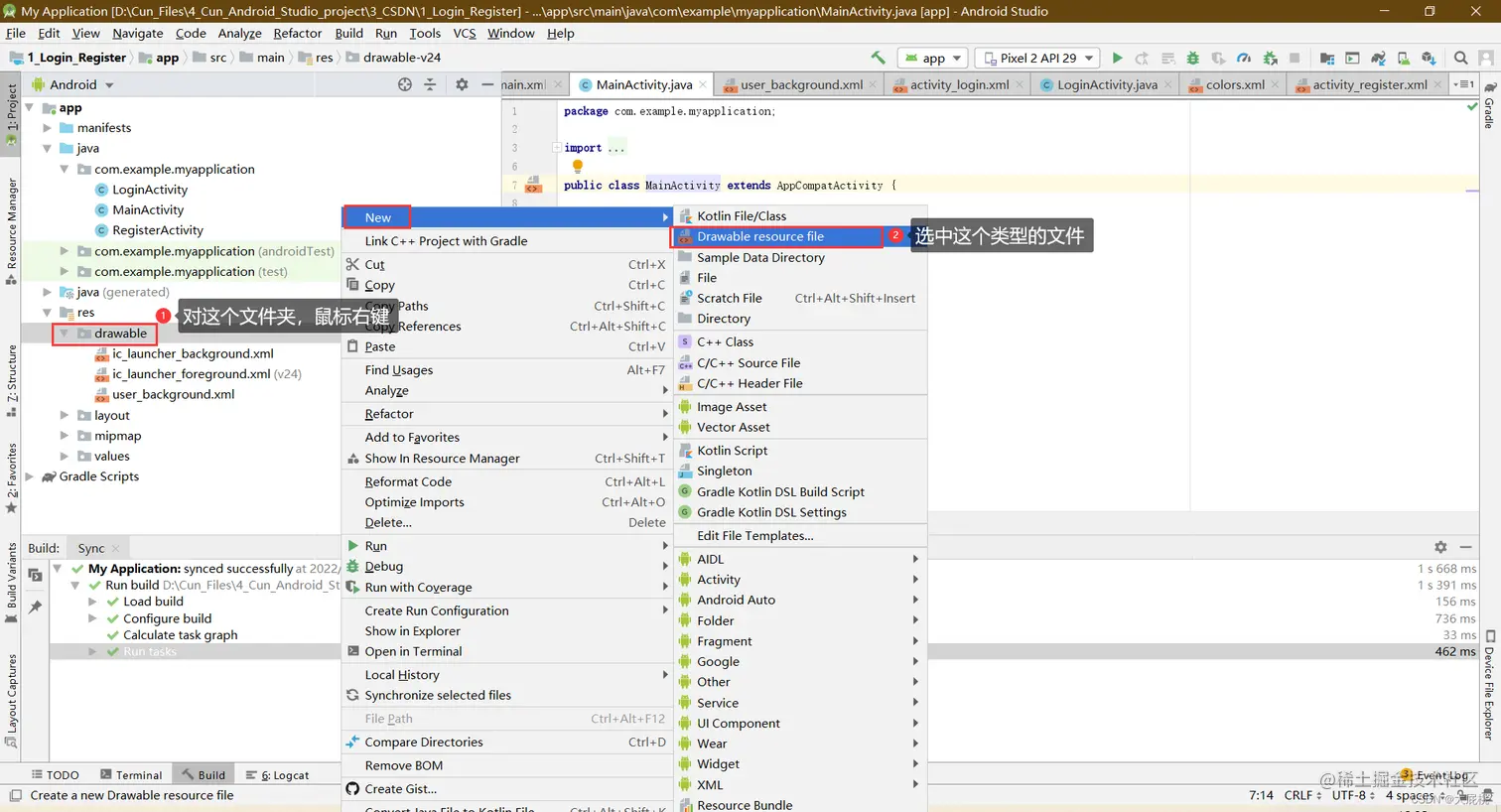Open the Terminal tool window
This screenshot has width=1501, height=812.
pyautogui.click(x=131, y=775)
